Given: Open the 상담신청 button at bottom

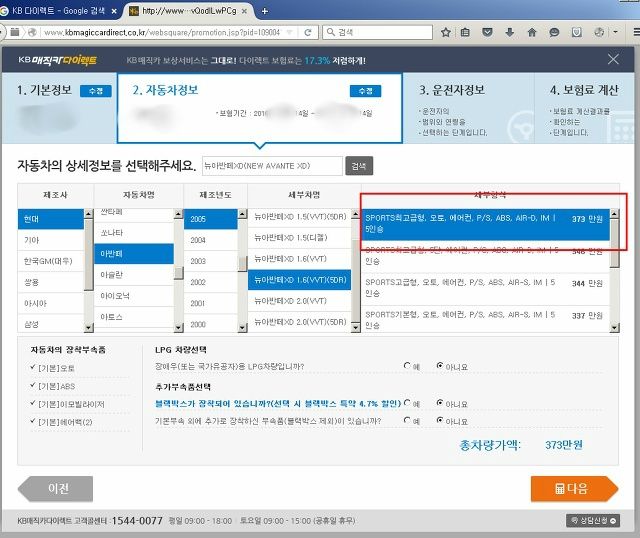Looking at the screenshot, I should click(593, 520).
